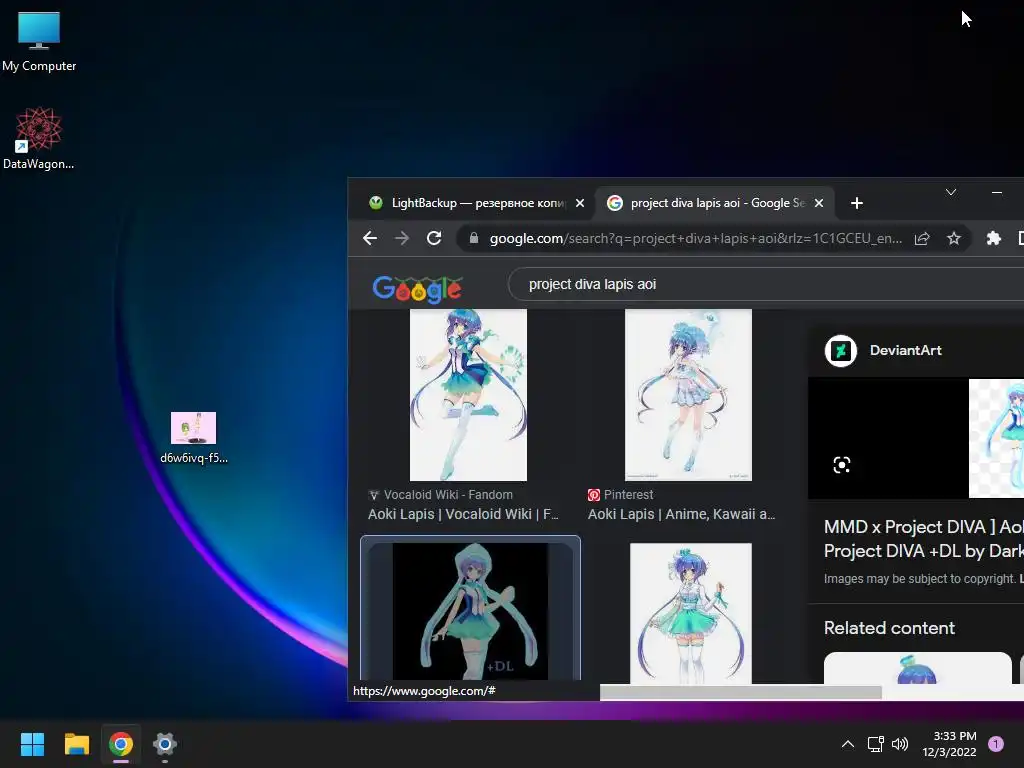Click the DeviantArt logo icon

click(840, 351)
